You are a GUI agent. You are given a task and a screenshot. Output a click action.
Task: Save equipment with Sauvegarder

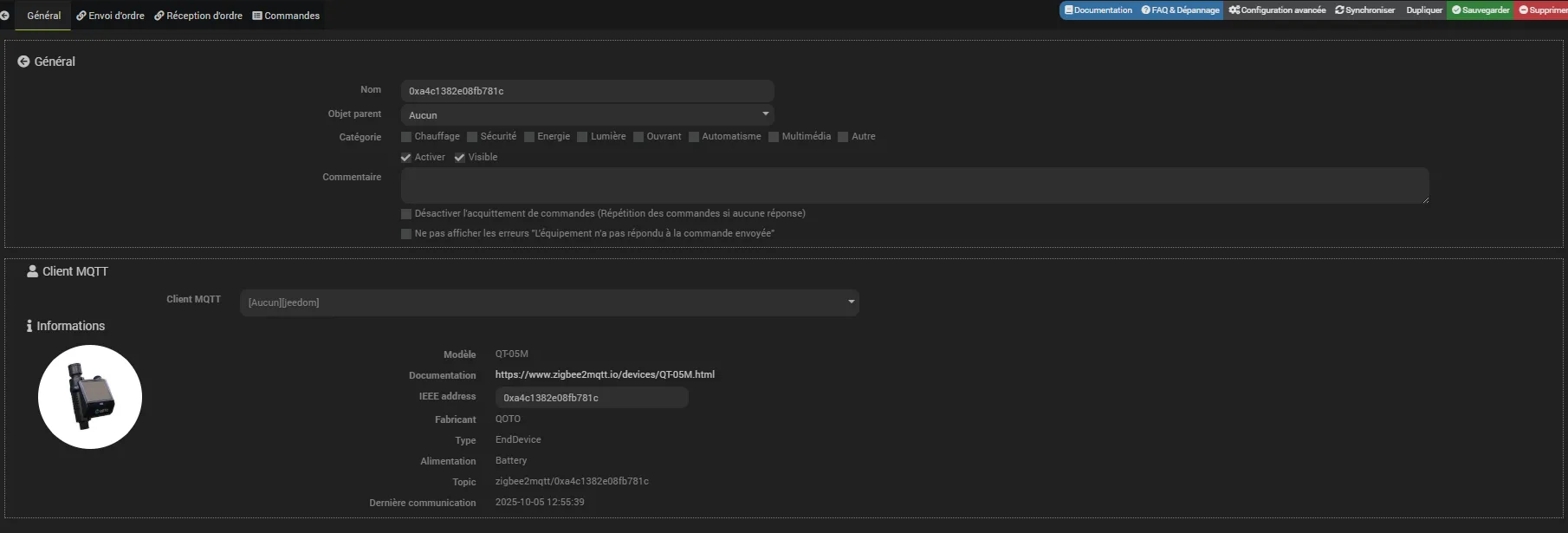1481,10
